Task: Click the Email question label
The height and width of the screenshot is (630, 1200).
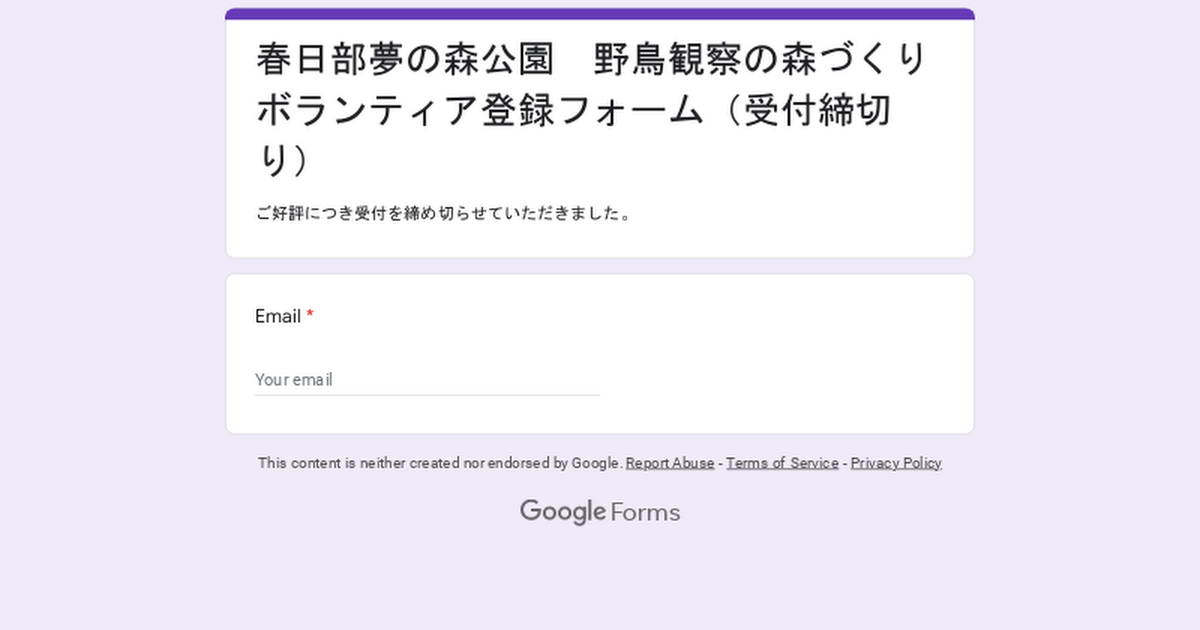Action: point(278,316)
